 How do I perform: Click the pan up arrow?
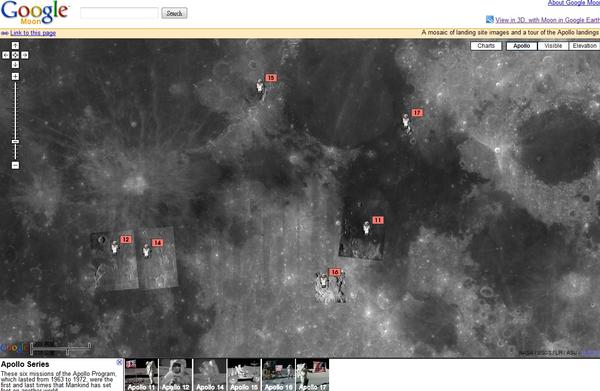click(x=15, y=46)
